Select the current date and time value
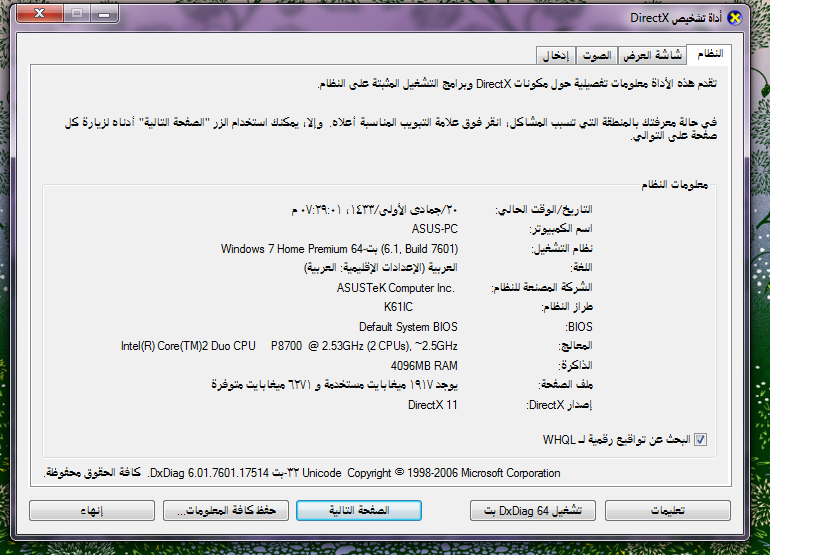Image resolution: width=819 pixels, height=555 pixels. (375, 210)
